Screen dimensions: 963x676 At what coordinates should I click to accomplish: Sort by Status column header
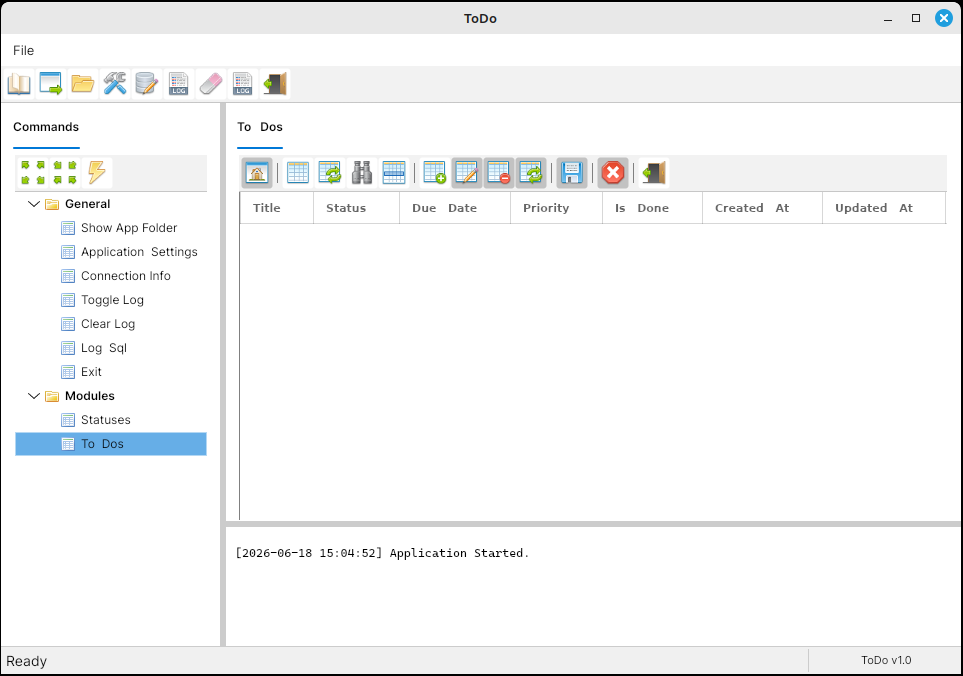pos(357,208)
